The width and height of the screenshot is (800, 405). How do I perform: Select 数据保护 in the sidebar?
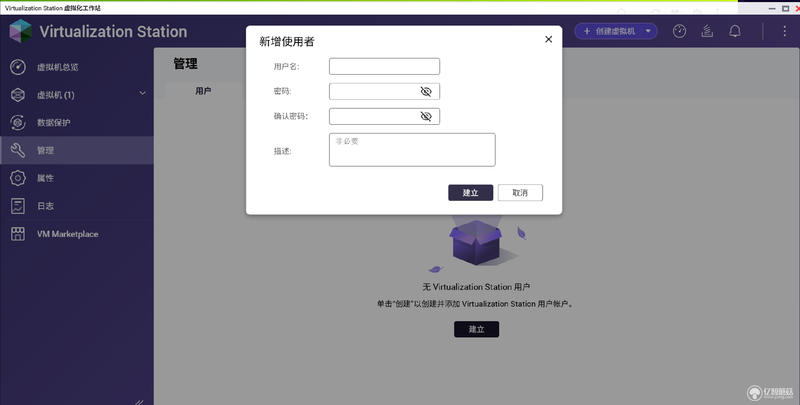77,122
